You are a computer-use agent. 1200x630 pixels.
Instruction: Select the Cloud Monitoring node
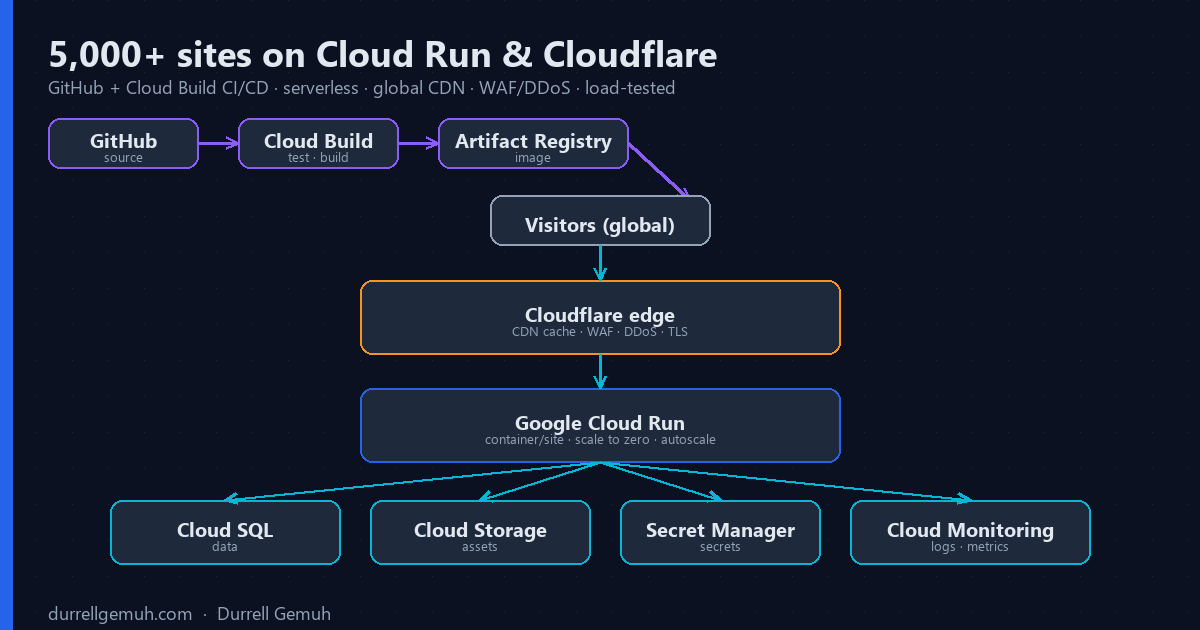pyautogui.click(x=970, y=533)
